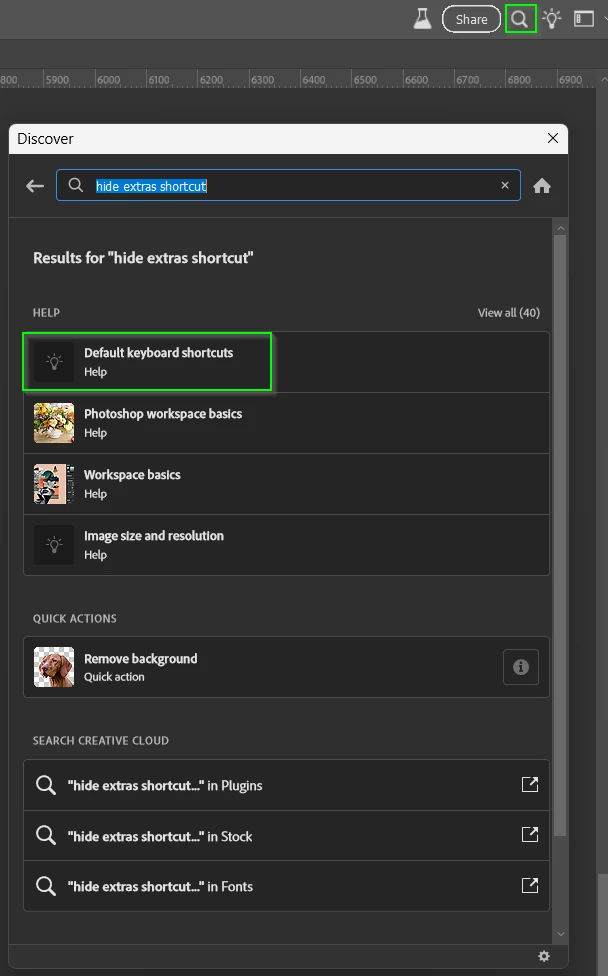Search 'hide extras shortcut' in Fonts
The width and height of the screenshot is (608, 976).
click(286, 886)
